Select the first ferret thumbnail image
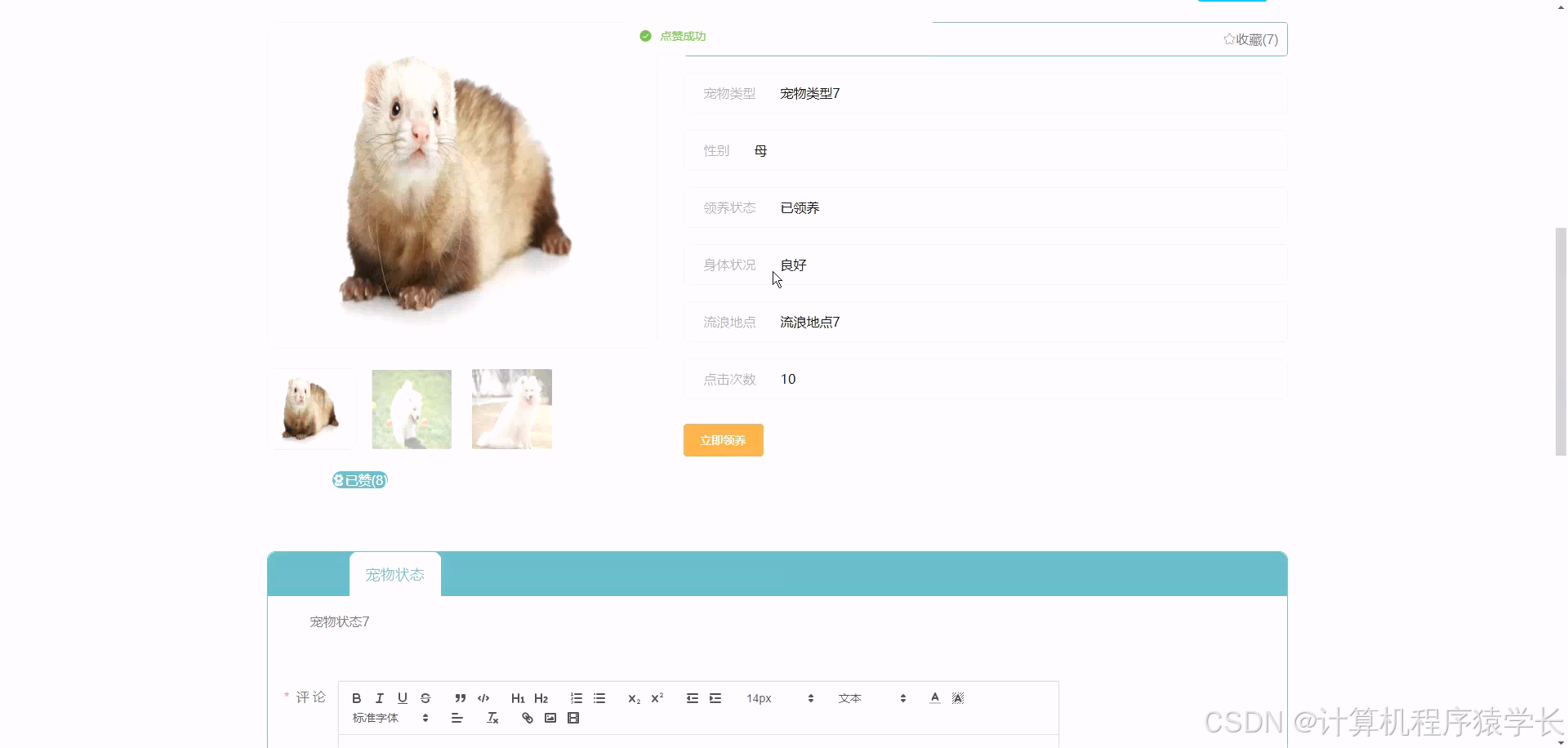Viewport: 1568px width, 748px height. 311,409
